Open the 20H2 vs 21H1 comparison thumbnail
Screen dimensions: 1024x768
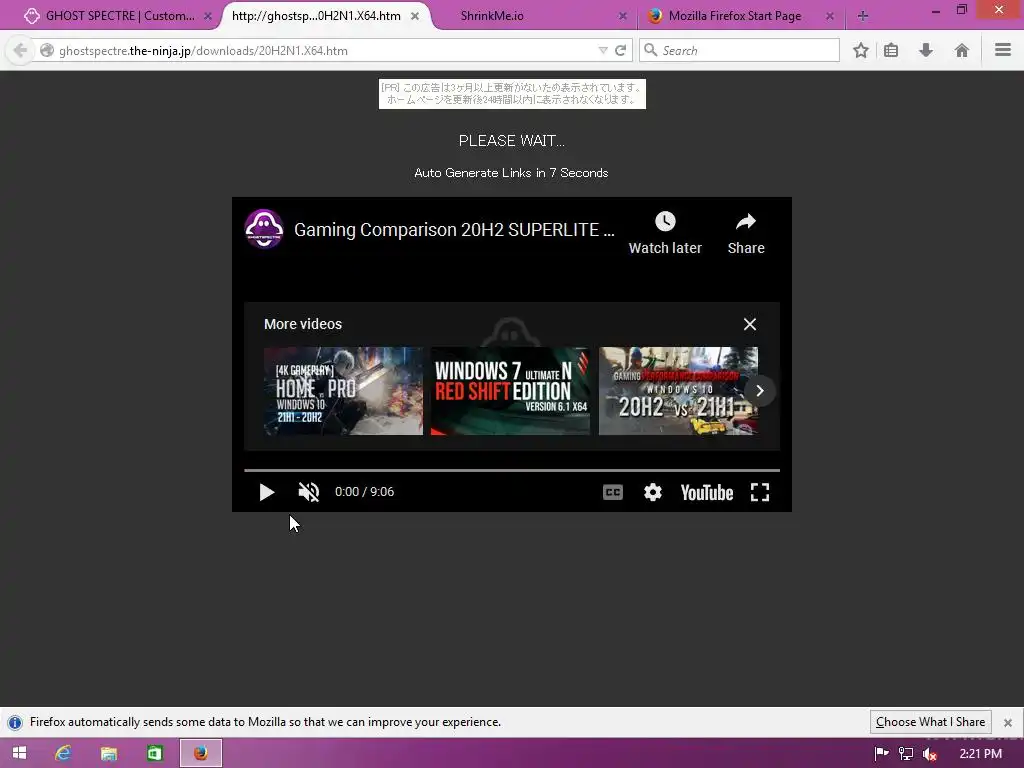[x=679, y=391]
